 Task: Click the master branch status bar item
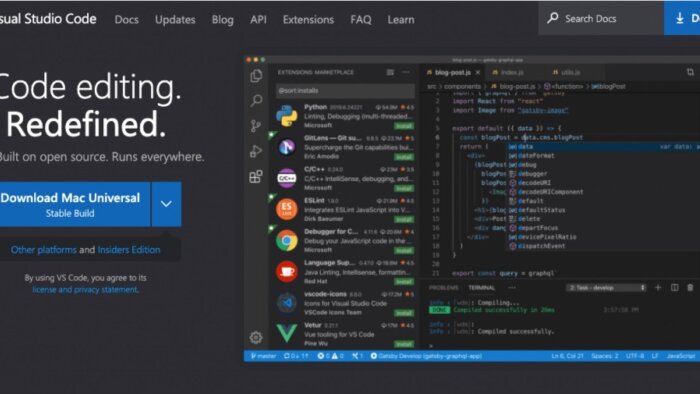pos(263,356)
